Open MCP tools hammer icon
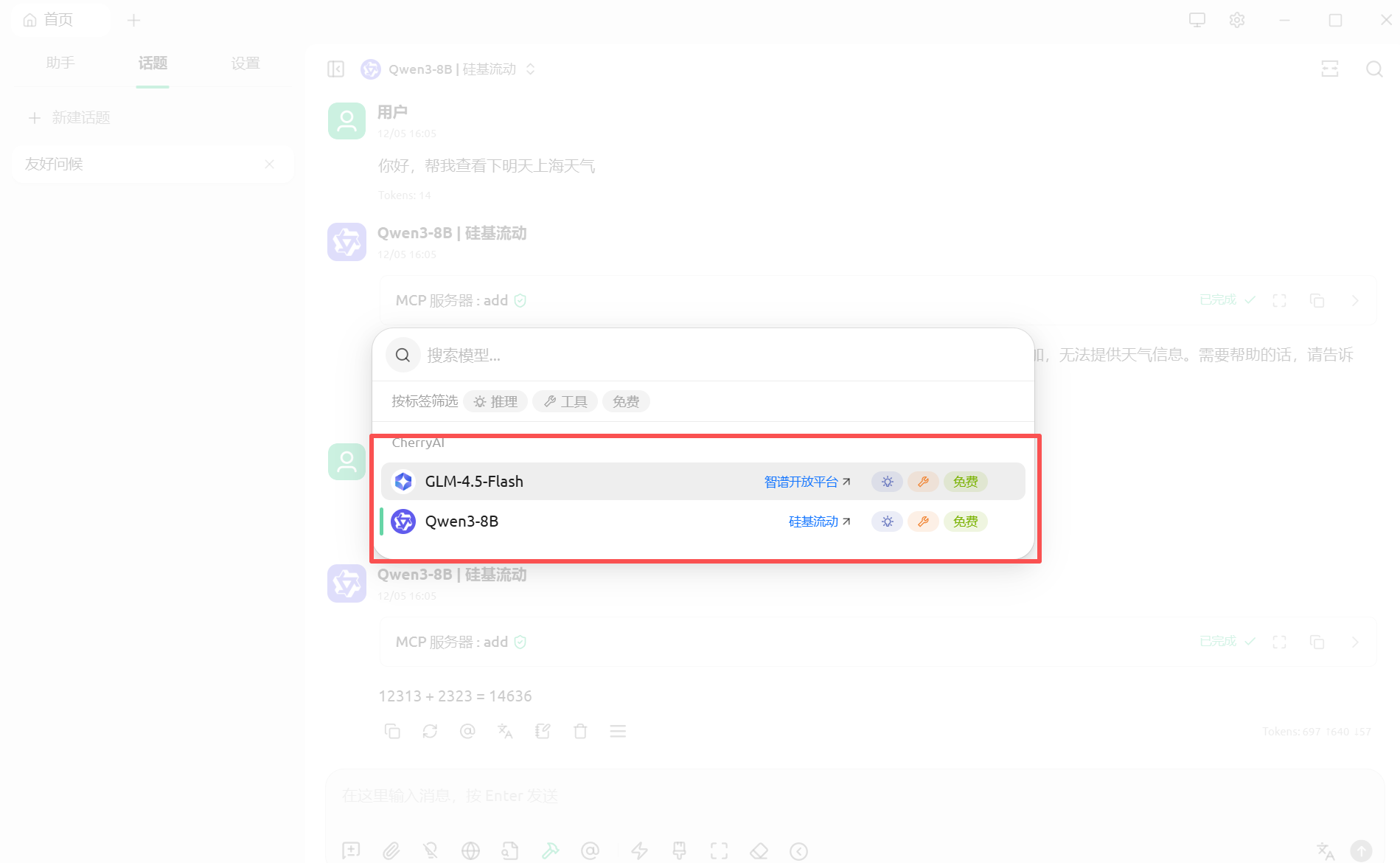 pos(550,850)
